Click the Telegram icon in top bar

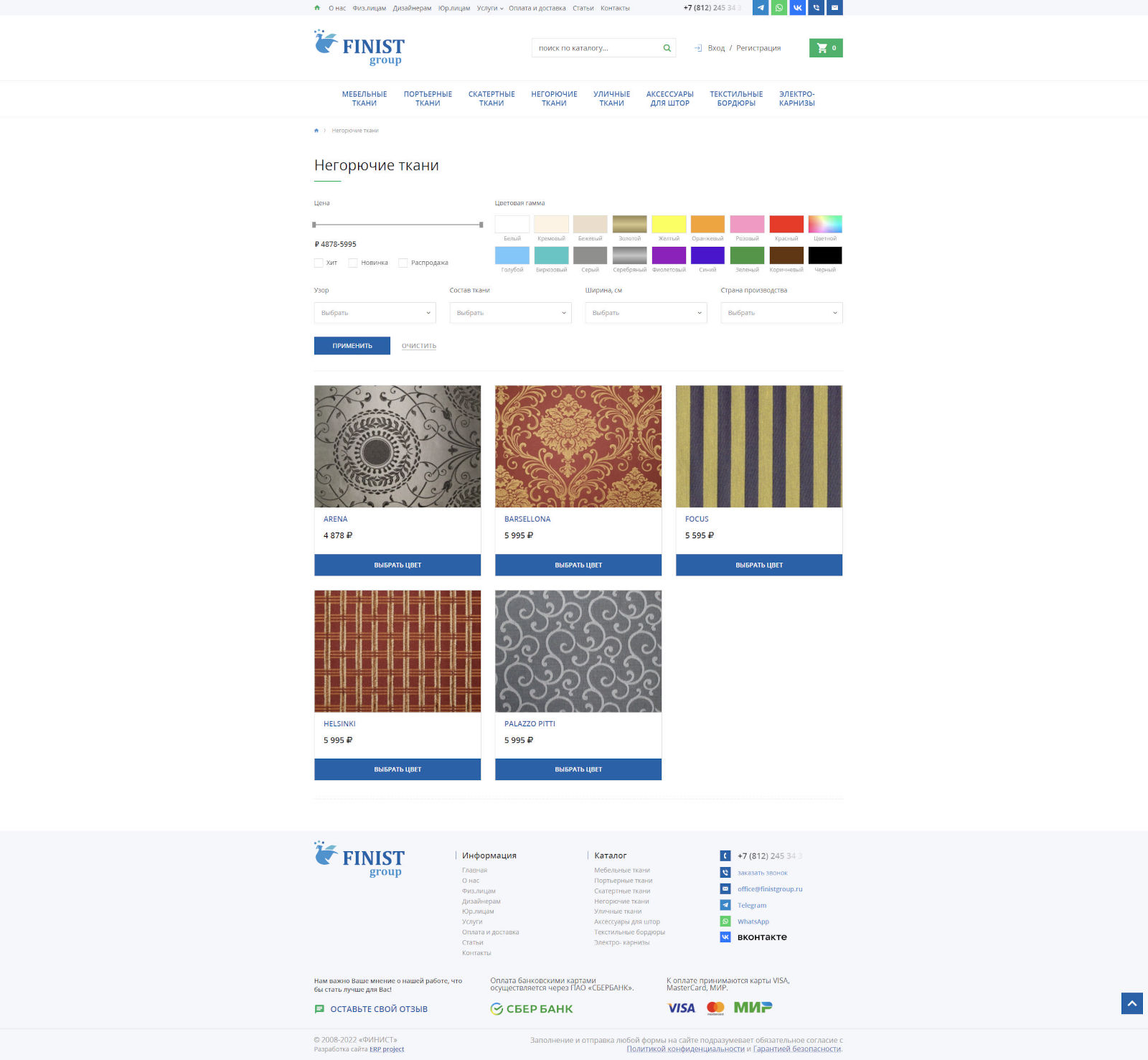coord(760,8)
